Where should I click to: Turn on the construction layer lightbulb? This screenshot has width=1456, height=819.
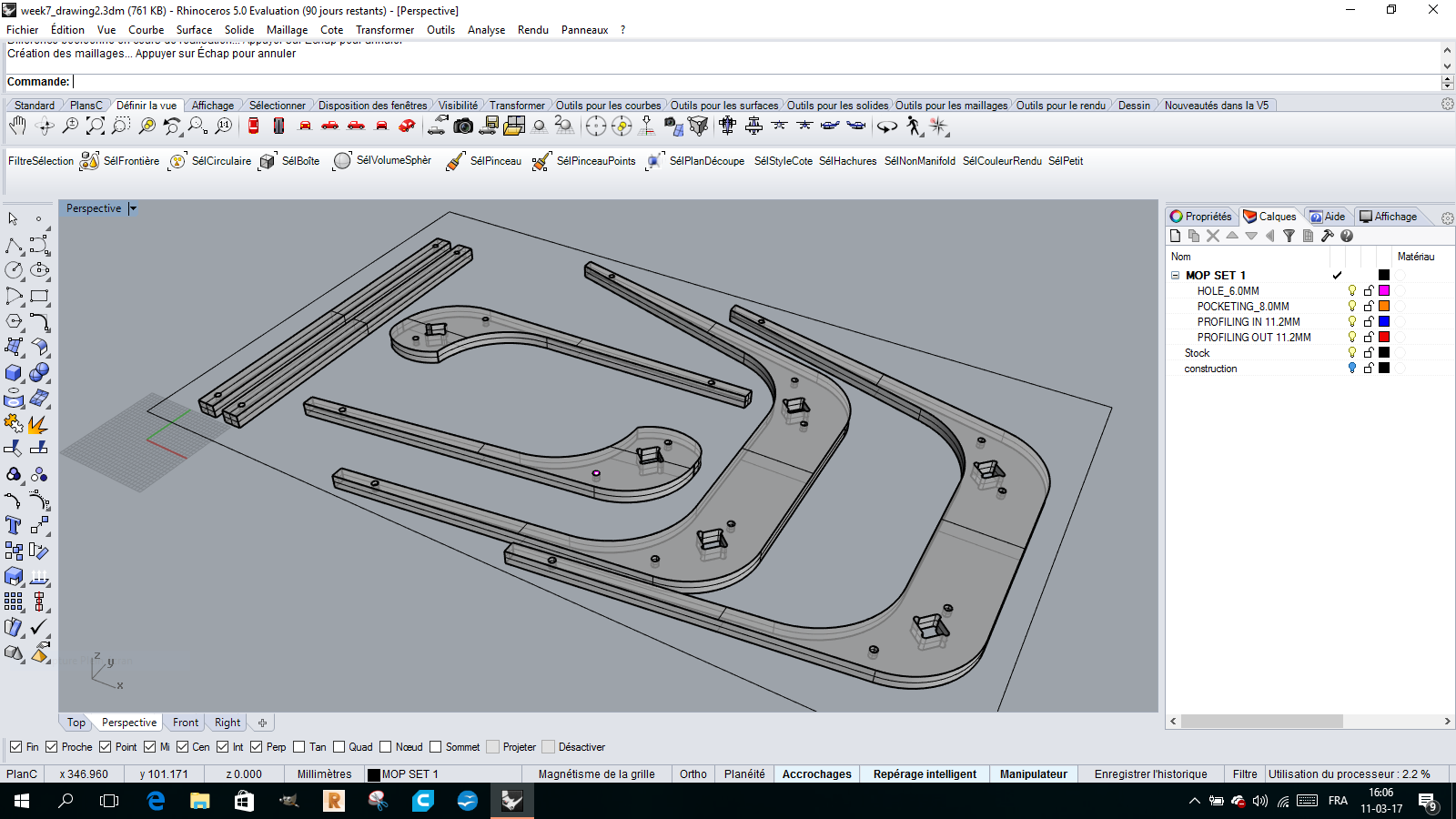tap(1352, 369)
